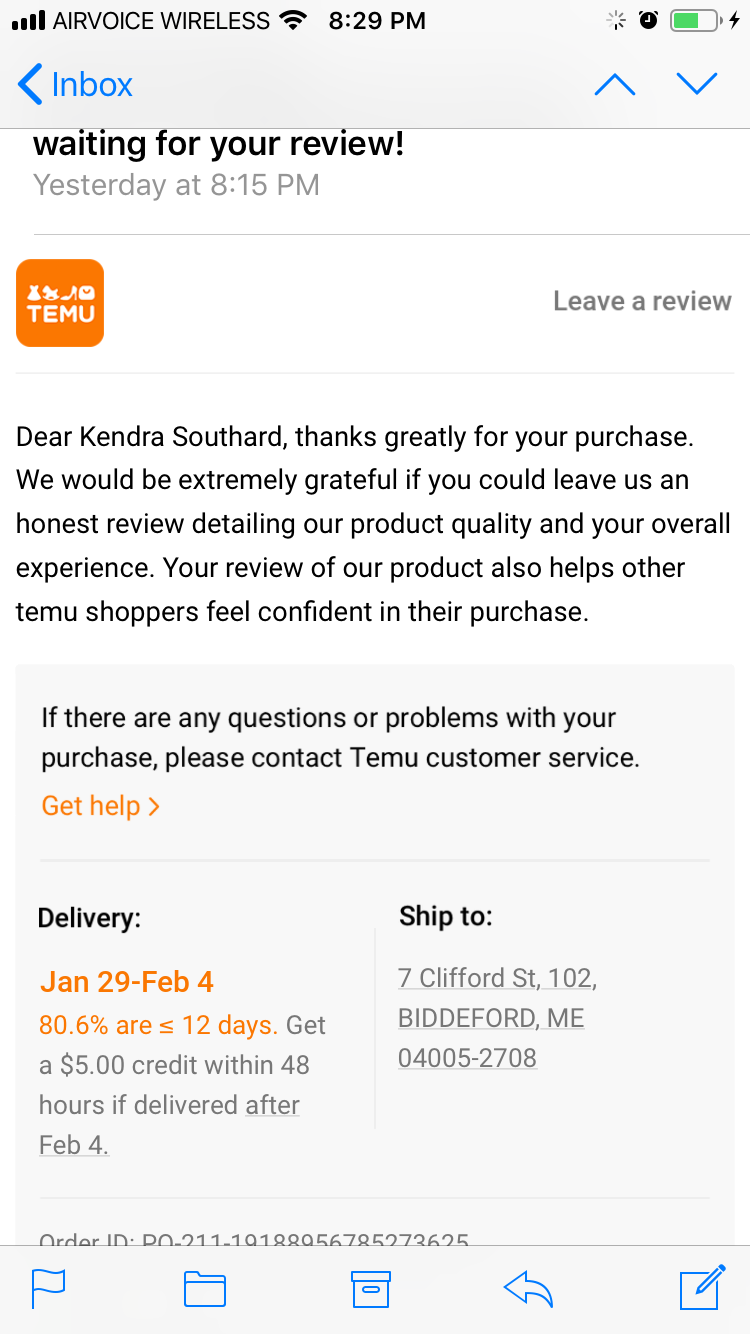Open the move-to-folder icon
750x1334 pixels.
[x=205, y=1288]
